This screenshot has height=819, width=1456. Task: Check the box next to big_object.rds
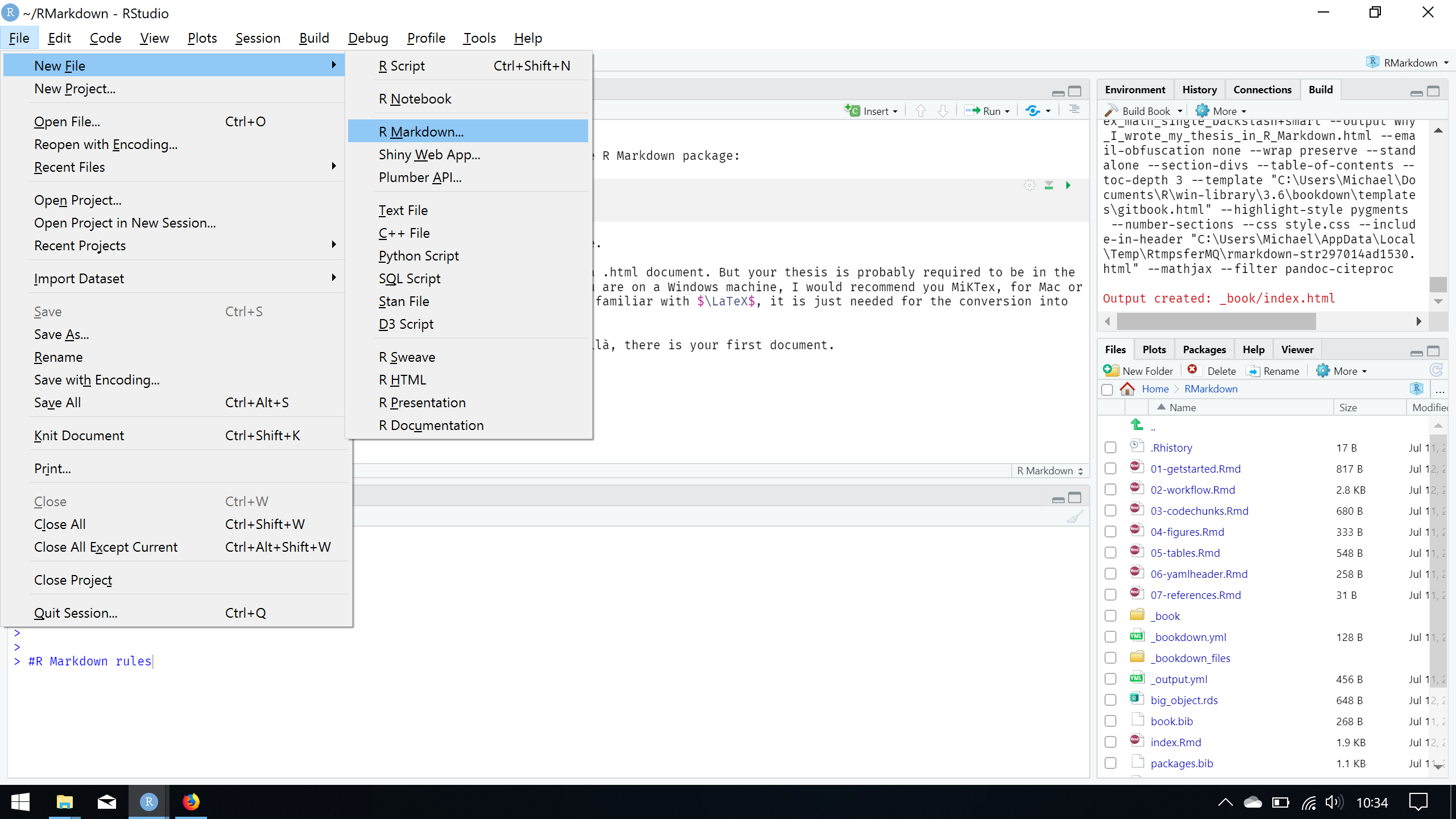point(1110,700)
